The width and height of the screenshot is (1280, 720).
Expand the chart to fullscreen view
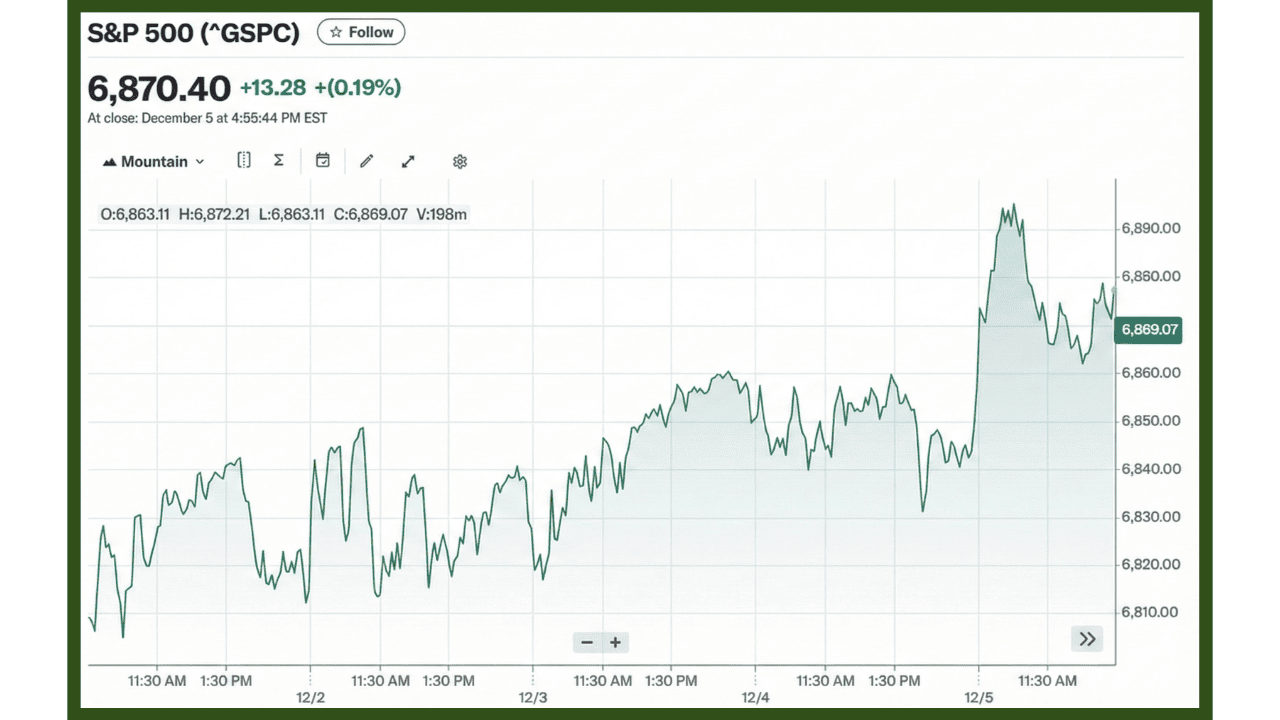point(407,160)
